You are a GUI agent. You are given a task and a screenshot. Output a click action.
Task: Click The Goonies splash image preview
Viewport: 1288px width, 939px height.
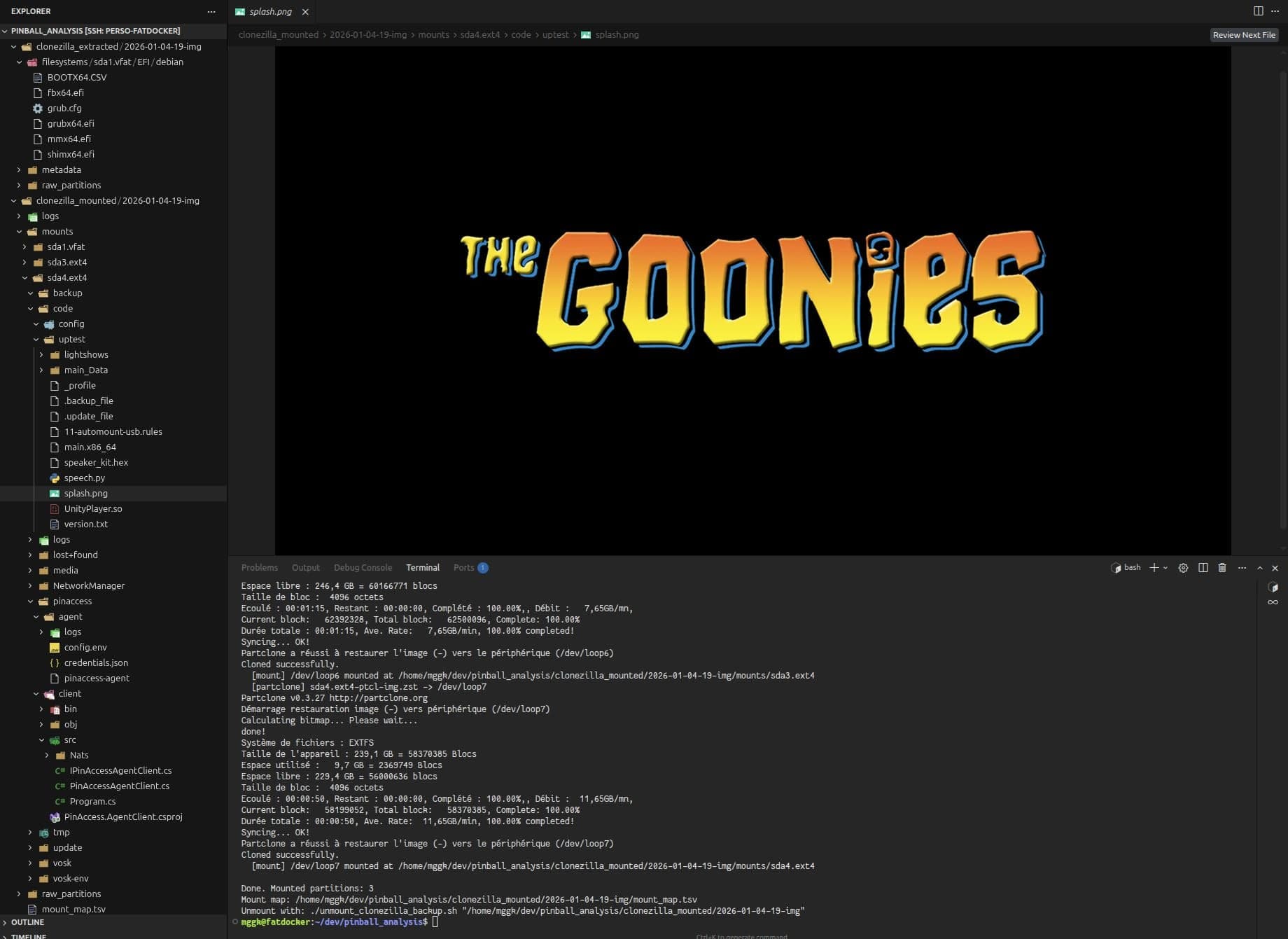(x=752, y=300)
